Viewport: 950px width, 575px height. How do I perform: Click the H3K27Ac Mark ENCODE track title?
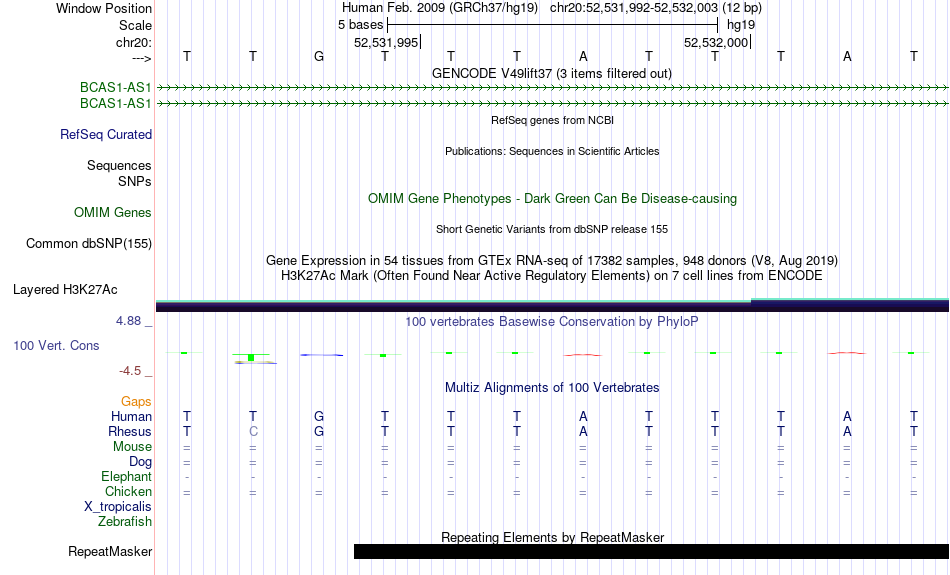(x=552, y=276)
